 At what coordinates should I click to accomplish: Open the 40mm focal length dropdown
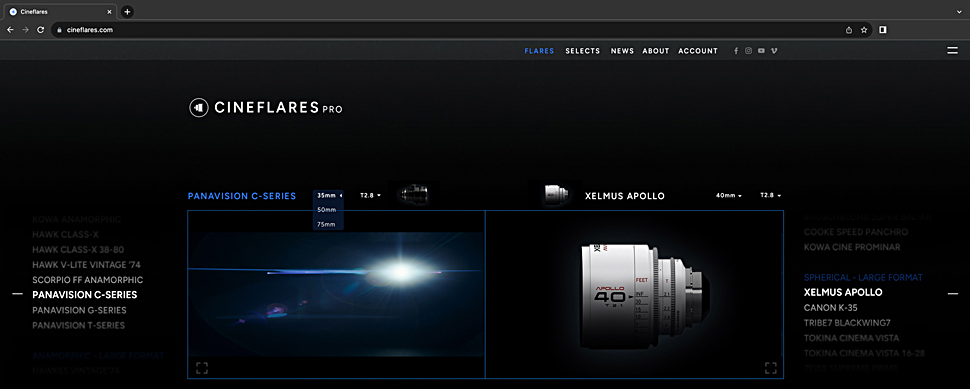(729, 195)
